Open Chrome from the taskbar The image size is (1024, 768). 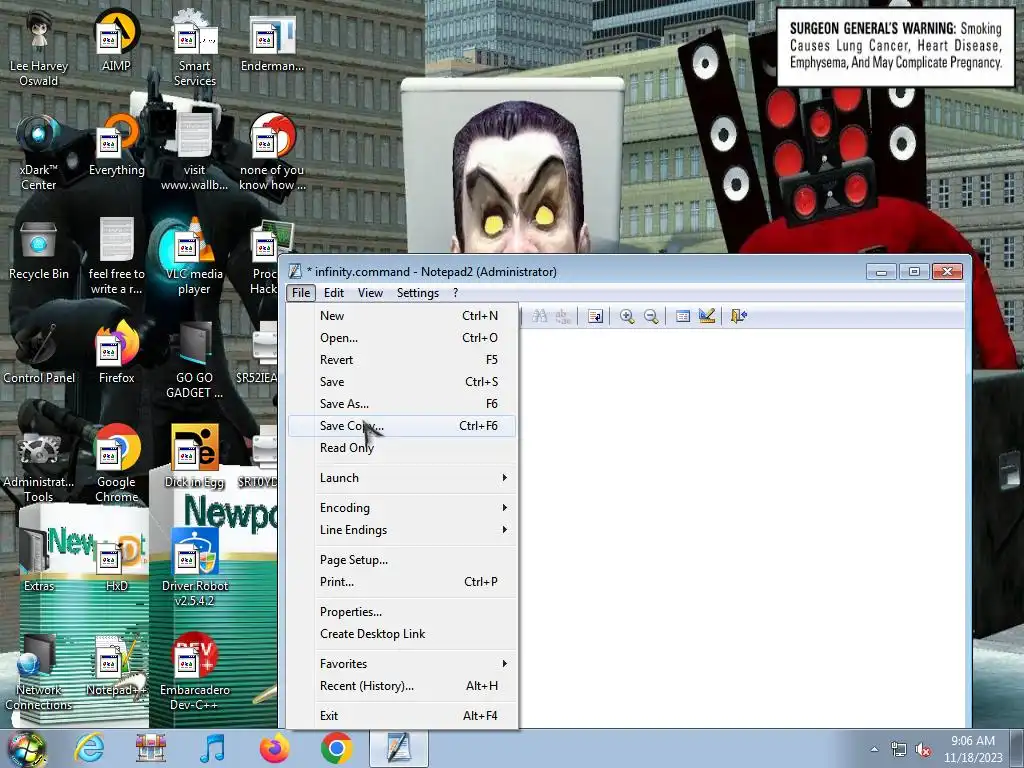(x=336, y=748)
